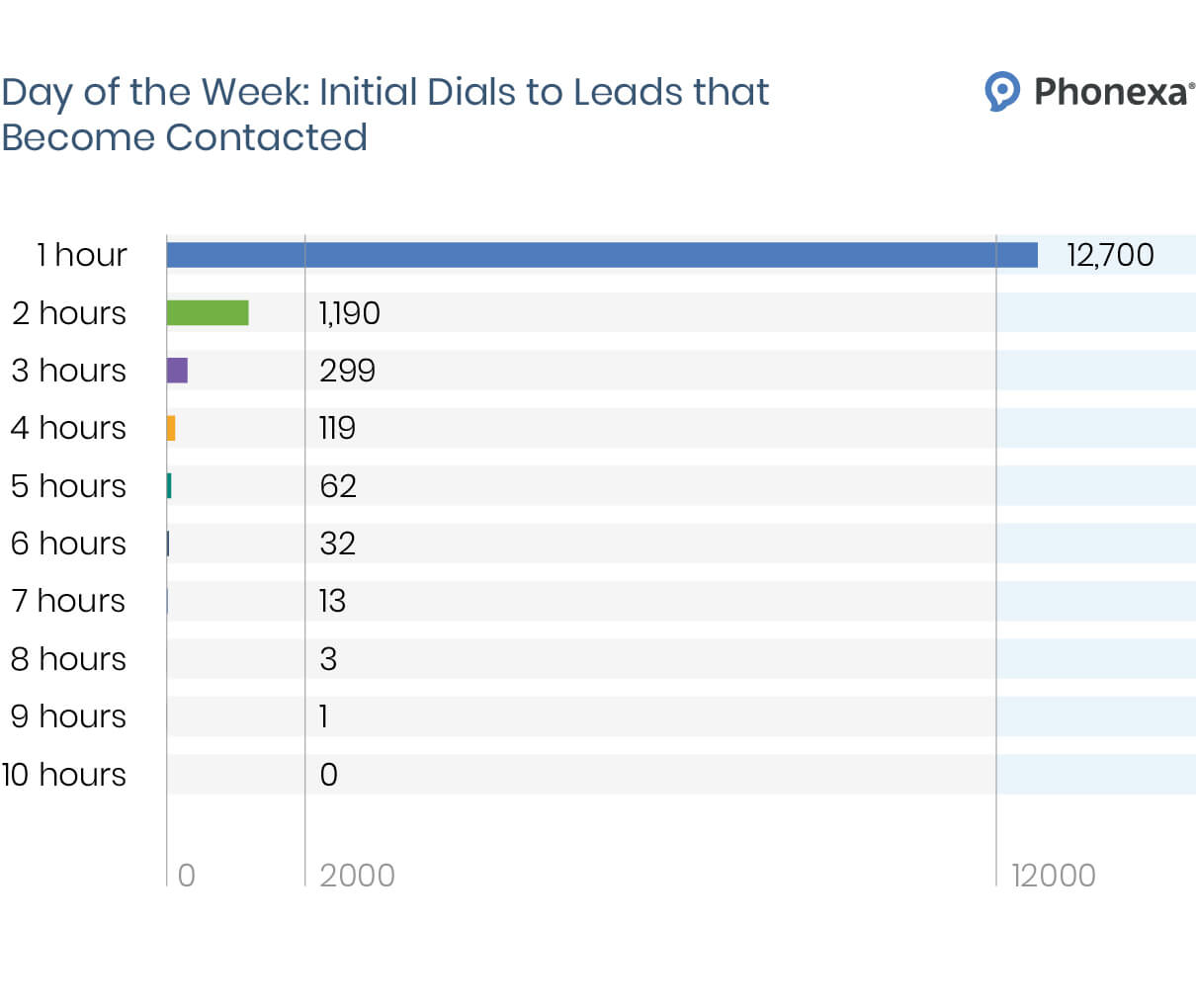This screenshot has width=1196, height=1008.
Task: Click the 1,190 value label
Action: coord(349,313)
